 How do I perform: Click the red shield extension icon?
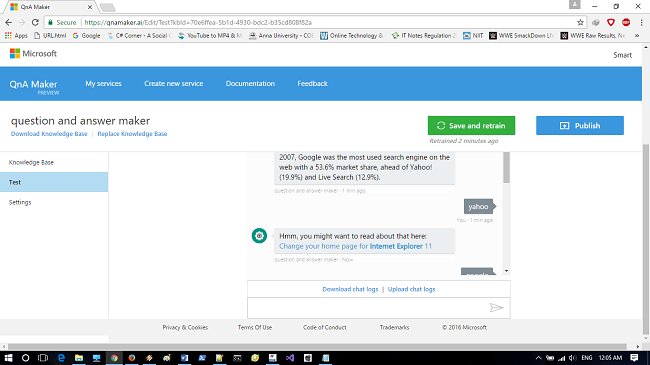pyautogui.click(x=611, y=22)
